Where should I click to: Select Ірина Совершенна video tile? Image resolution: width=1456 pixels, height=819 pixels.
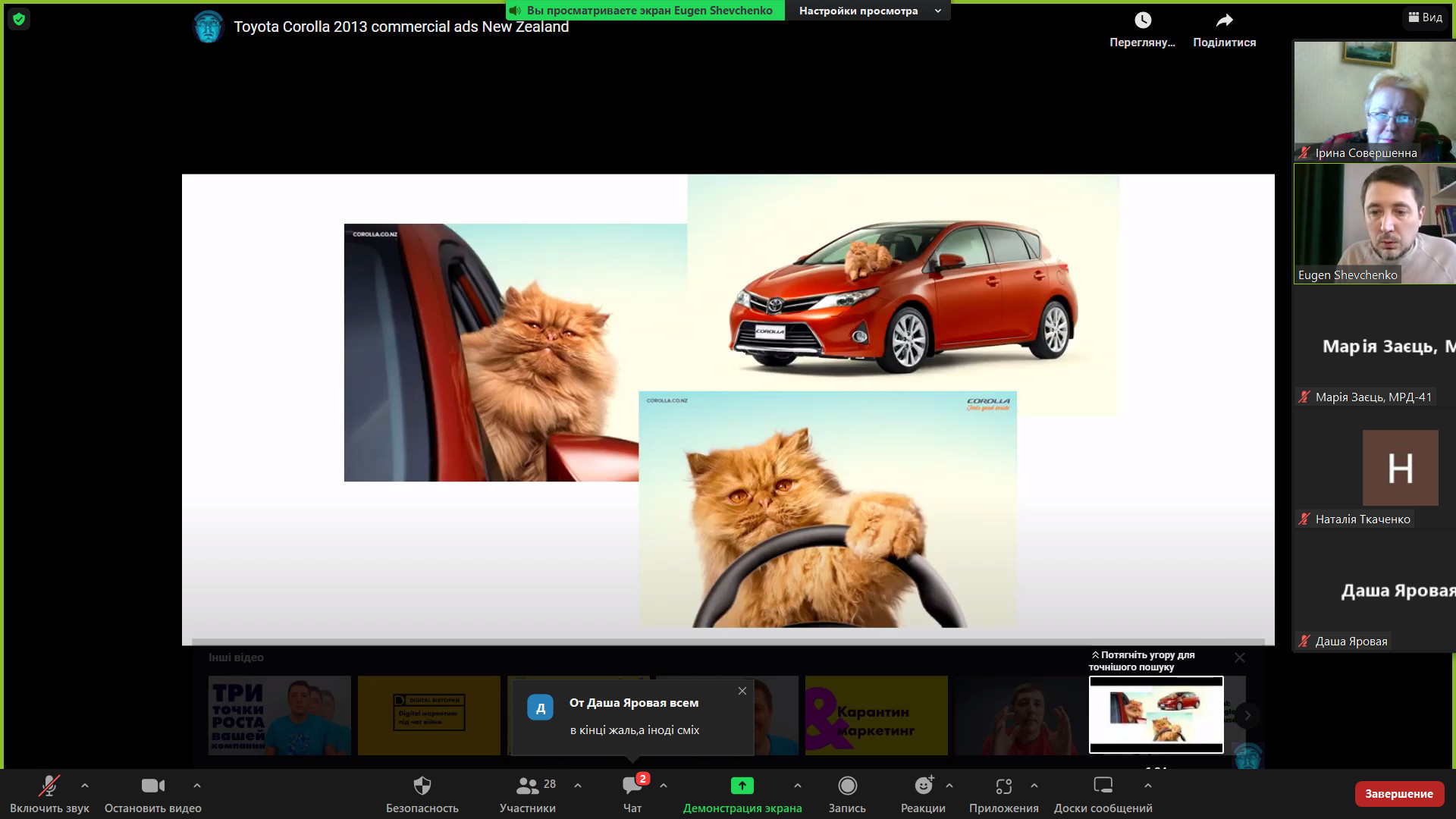pos(1375,101)
